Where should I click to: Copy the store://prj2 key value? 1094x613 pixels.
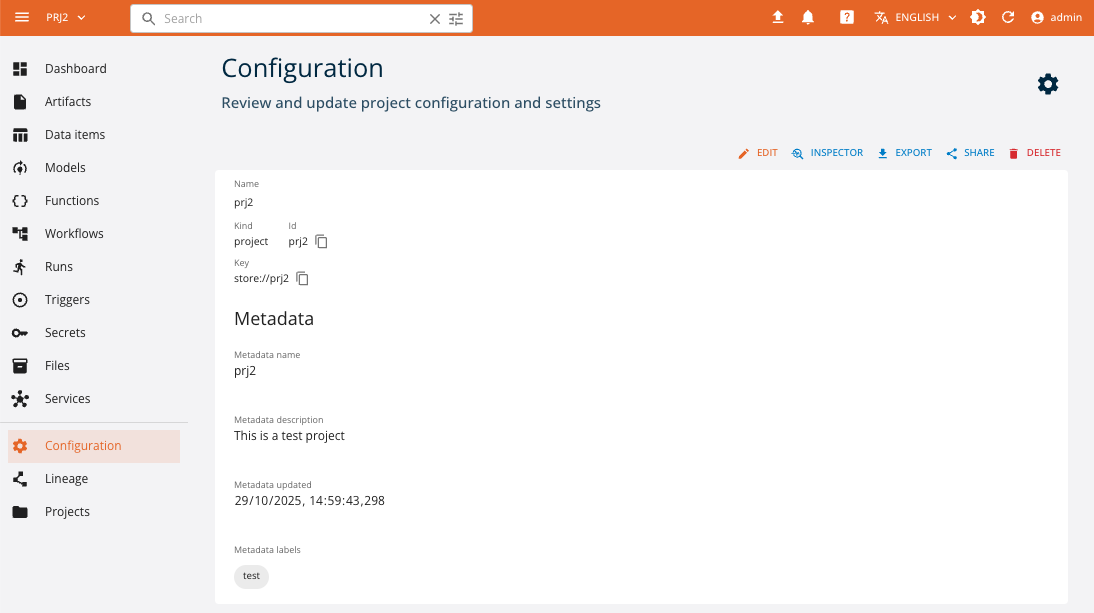[x=302, y=278]
